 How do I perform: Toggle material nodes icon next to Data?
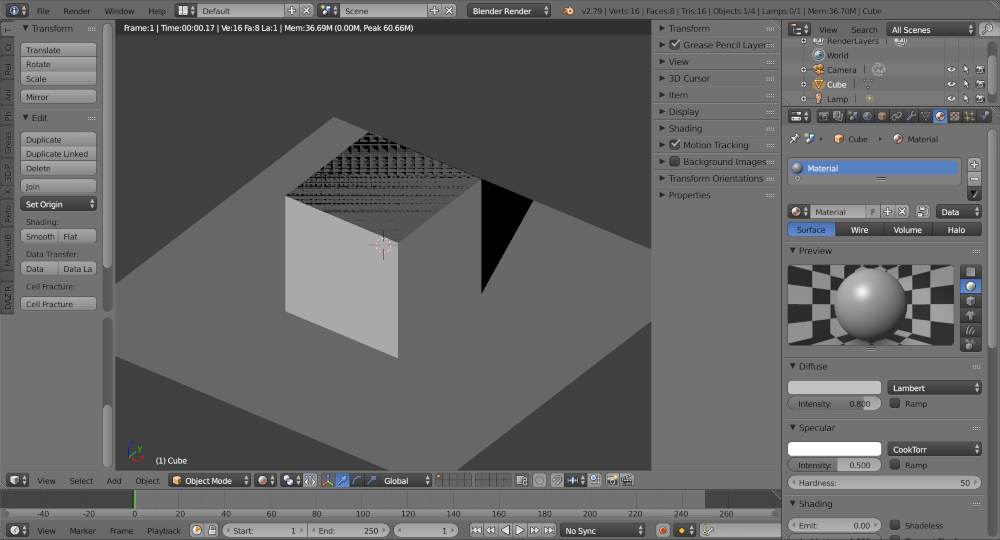(922, 212)
